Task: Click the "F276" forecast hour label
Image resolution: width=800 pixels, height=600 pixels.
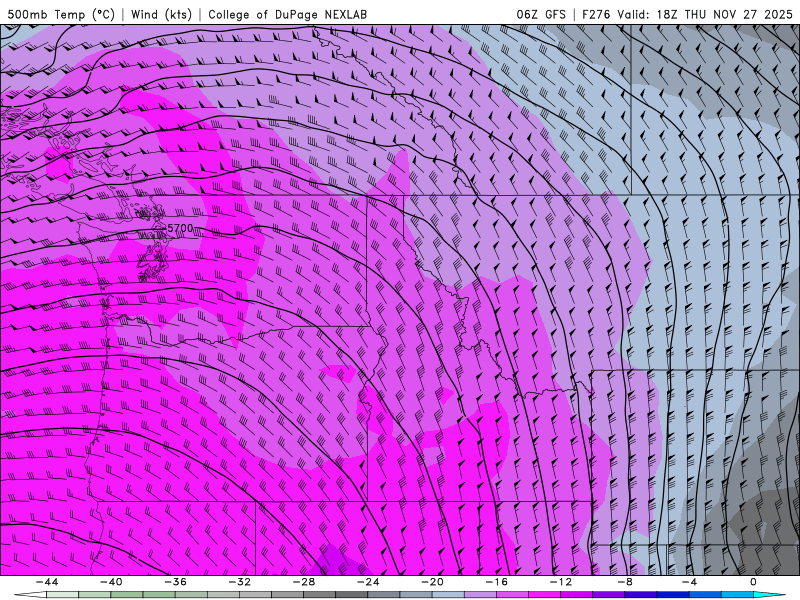Action: point(596,14)
